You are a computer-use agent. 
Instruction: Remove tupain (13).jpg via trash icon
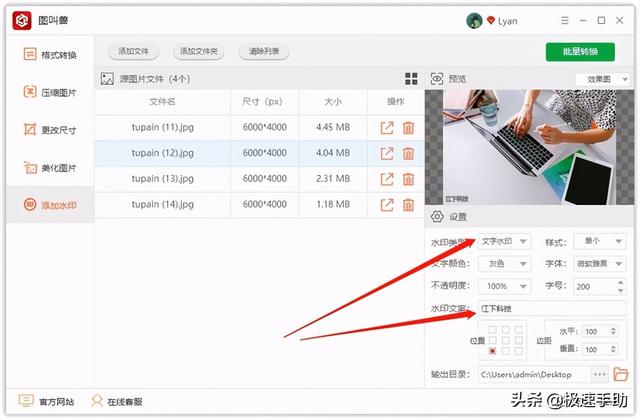pyautogui.click(x=408, y=180)
